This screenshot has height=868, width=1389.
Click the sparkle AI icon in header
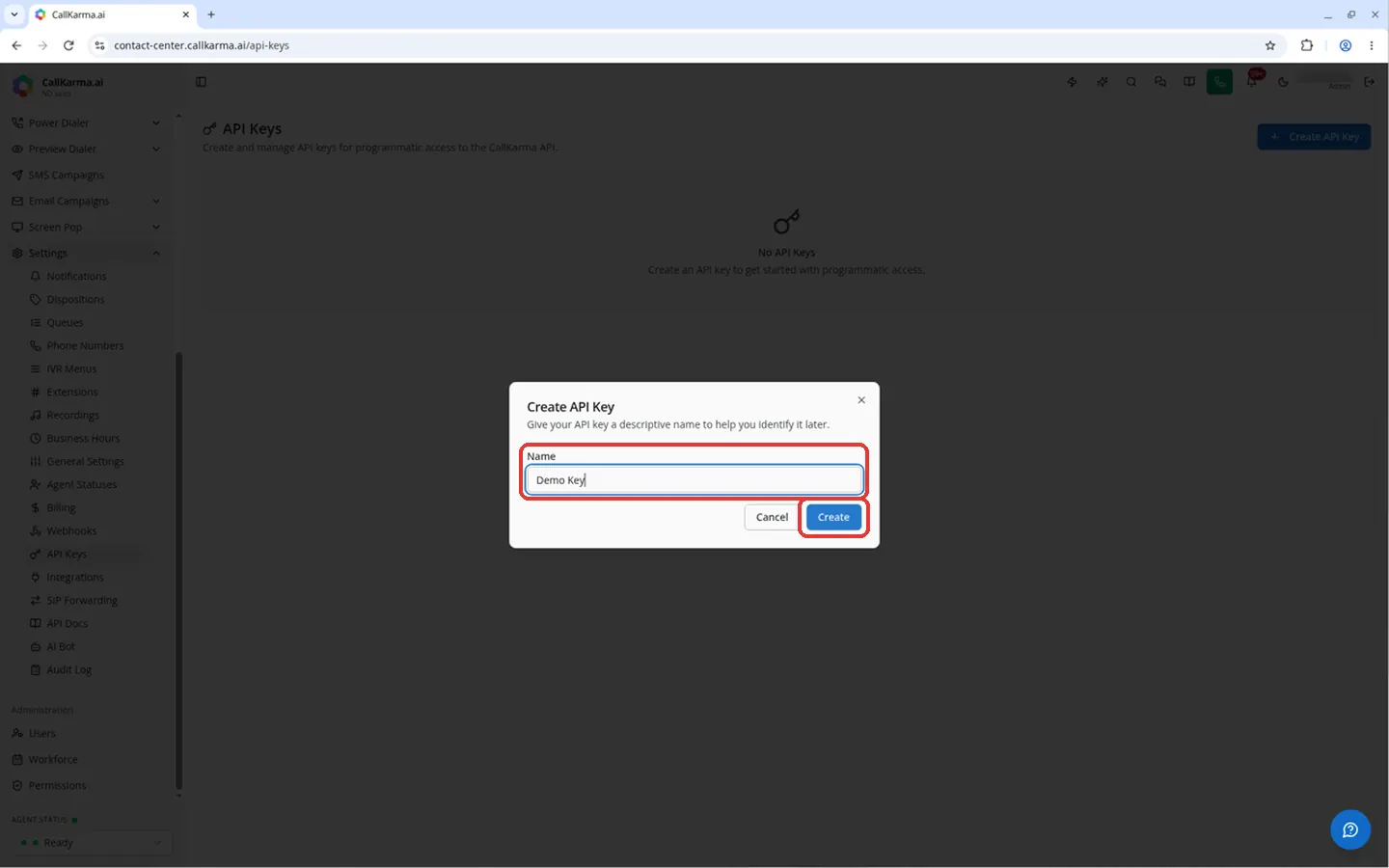tap(1103, 82)
